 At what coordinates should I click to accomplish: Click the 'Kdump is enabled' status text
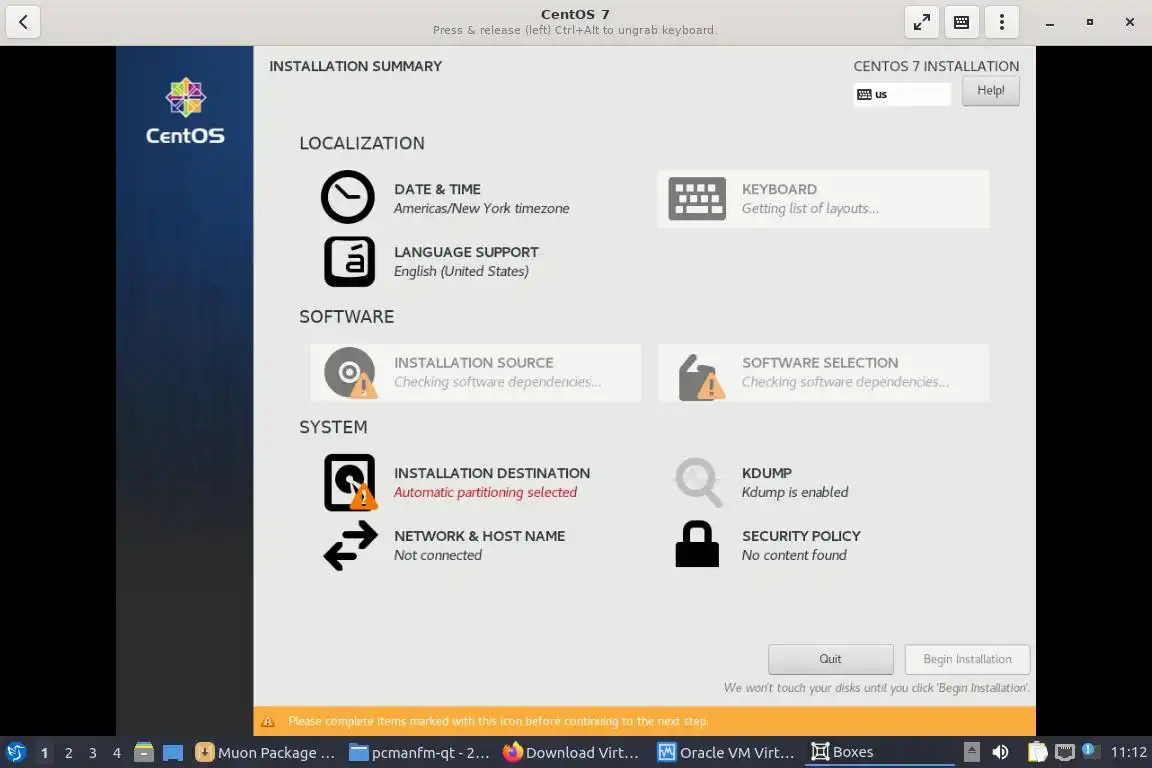[x=795, y=492]
